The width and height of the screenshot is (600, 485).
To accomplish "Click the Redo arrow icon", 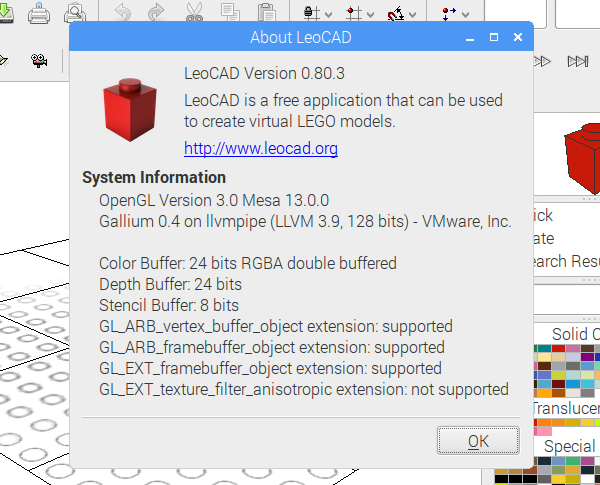I will pyautogui.click(x=156, y=12).
